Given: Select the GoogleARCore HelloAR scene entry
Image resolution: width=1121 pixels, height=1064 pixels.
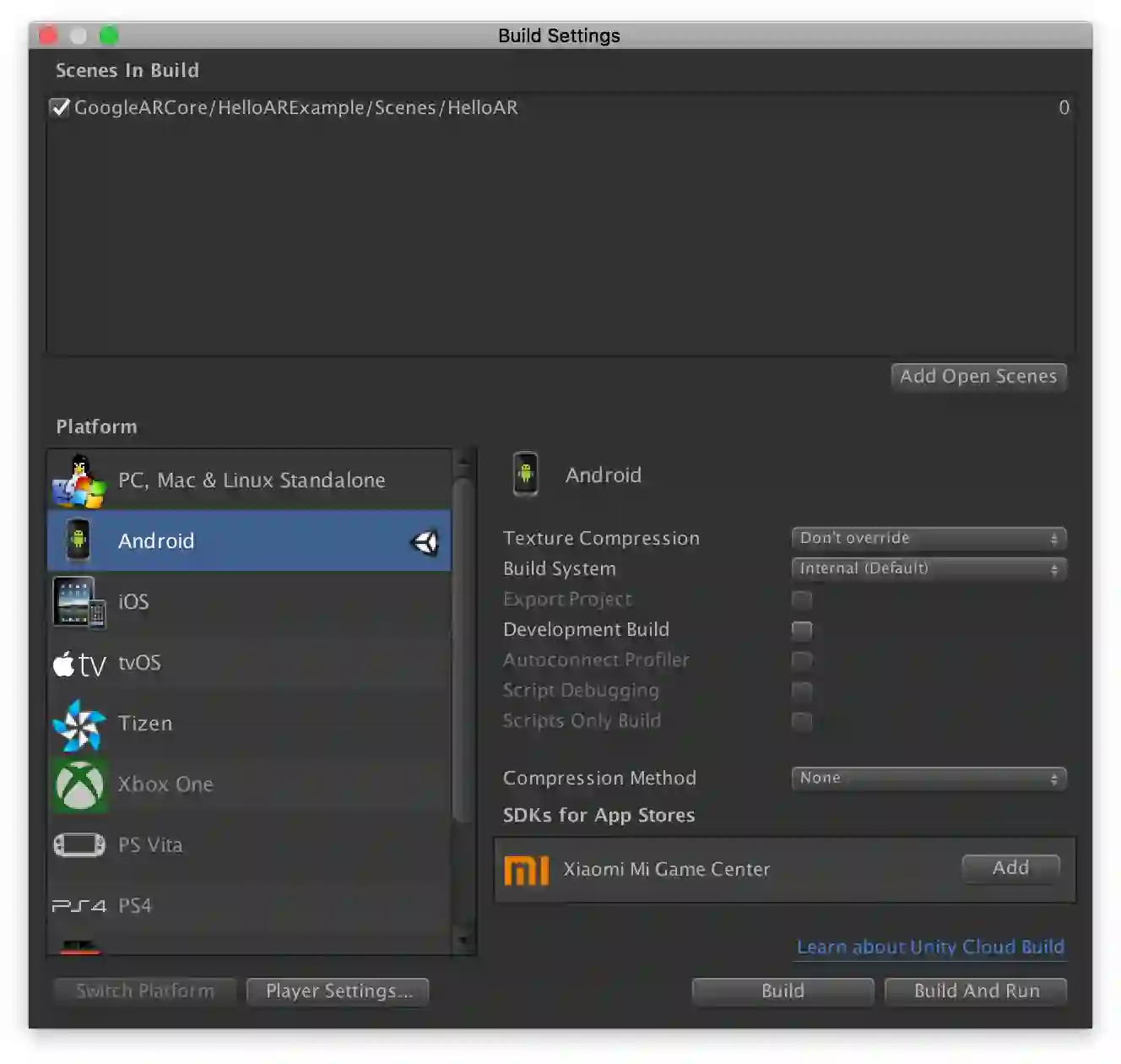Looking at the screenshot, I should point(560,107).
